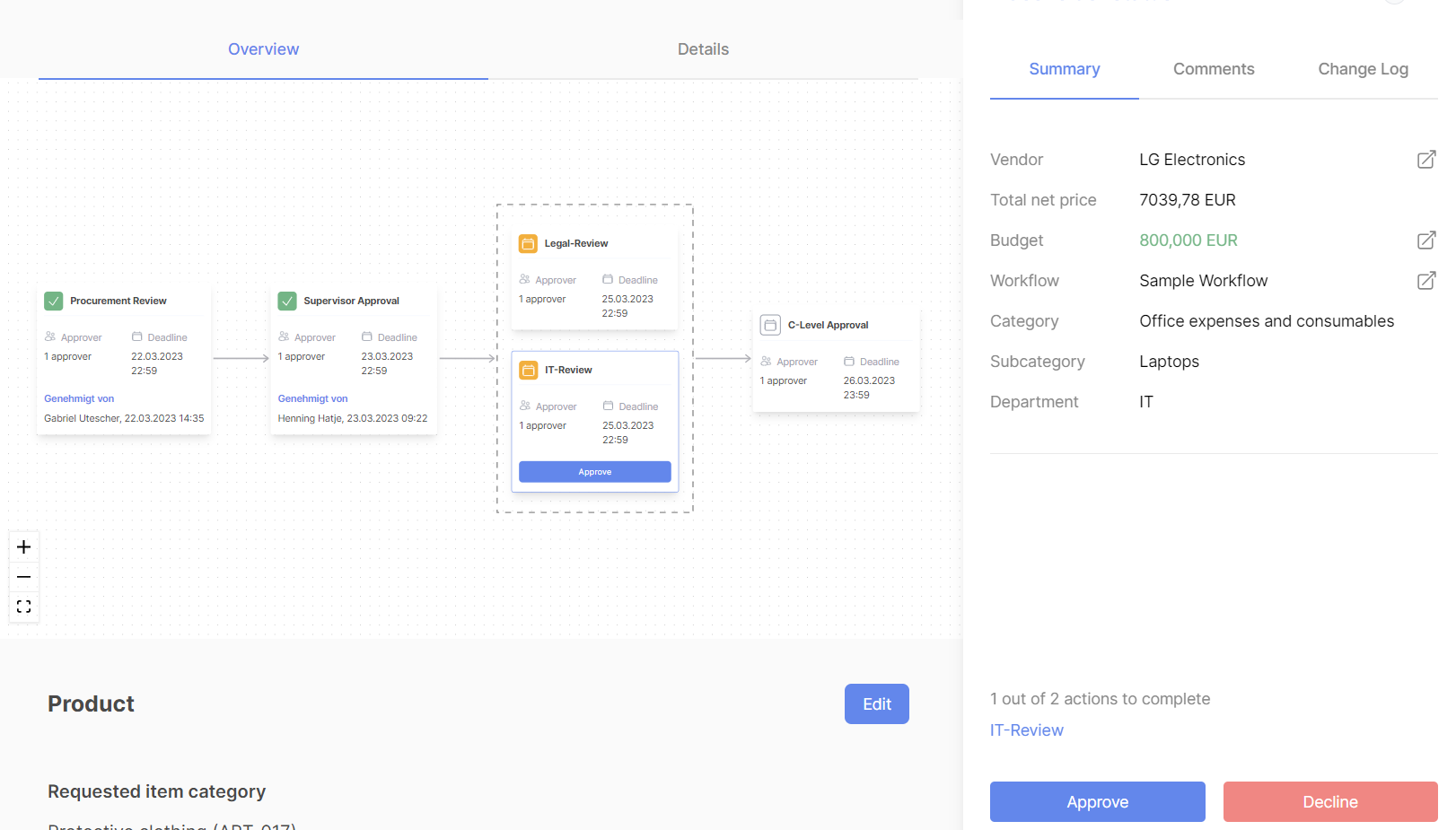Click the calendar icon on C-Level Approval
The height and width of the screenshot is (830, 1456).
tap(770, 325)
